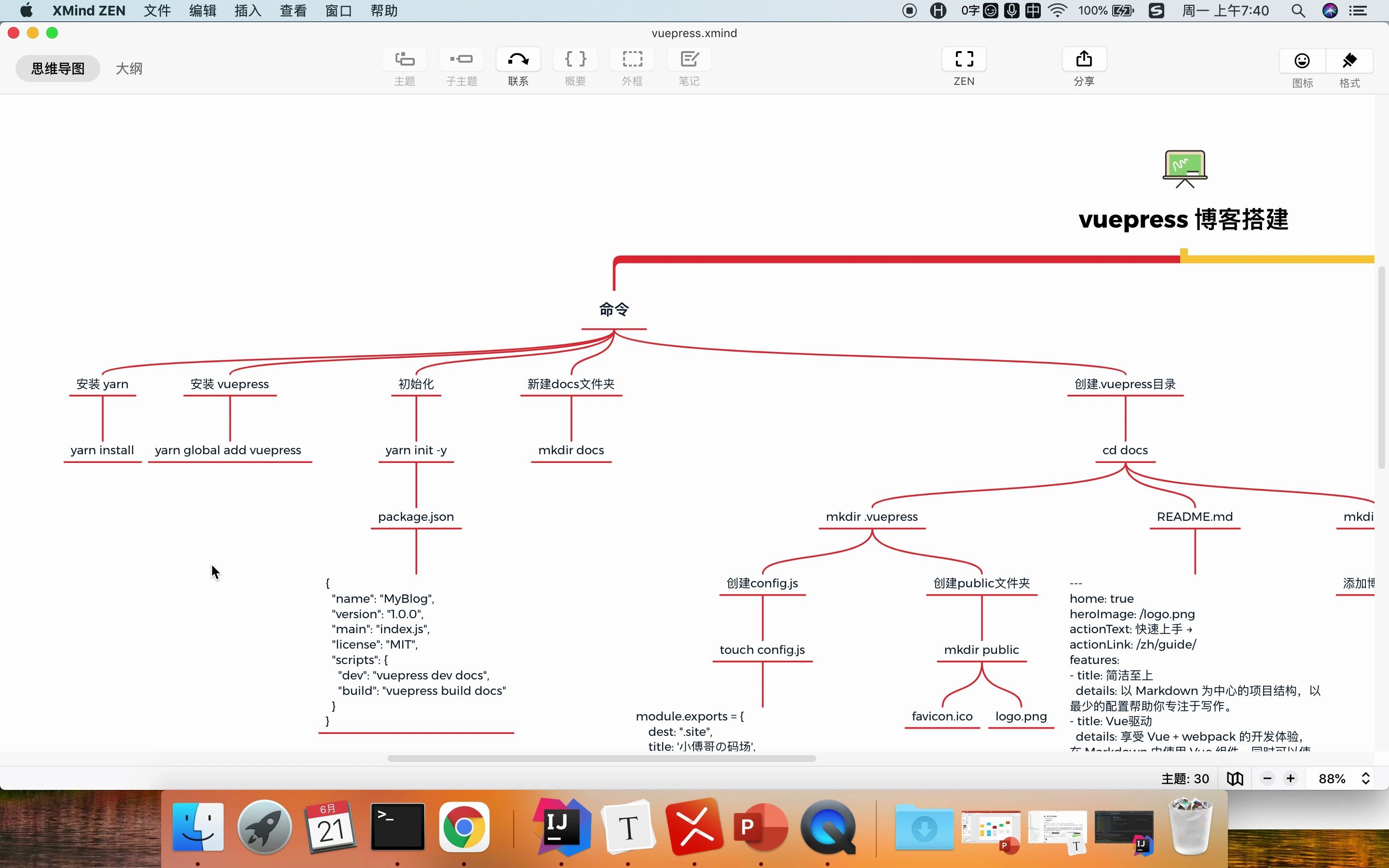The image size is (1389, 868).
Task: Open Typora in the Dock
Action: [628, 827]
